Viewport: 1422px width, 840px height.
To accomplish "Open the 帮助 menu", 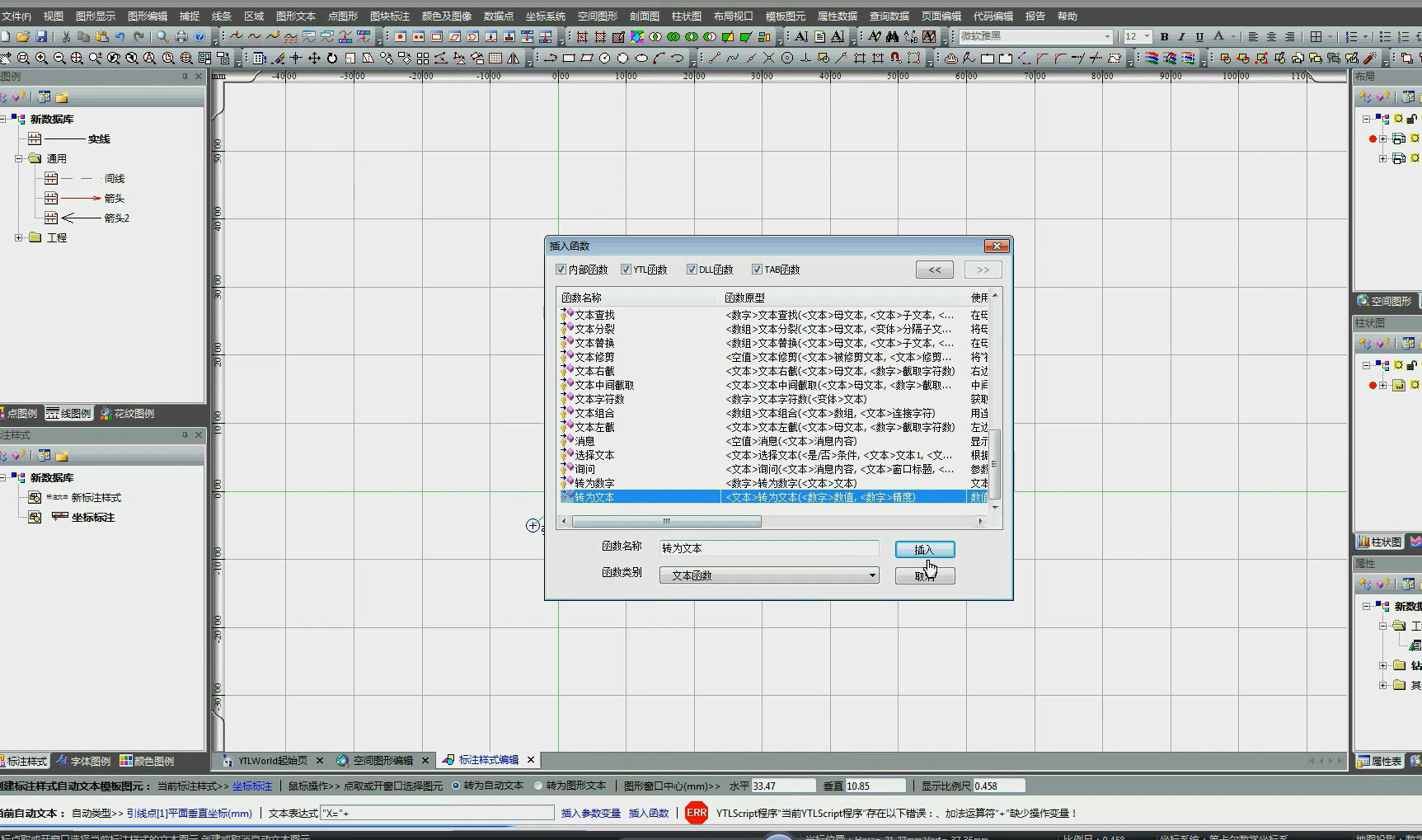I will pos(1068,16).
